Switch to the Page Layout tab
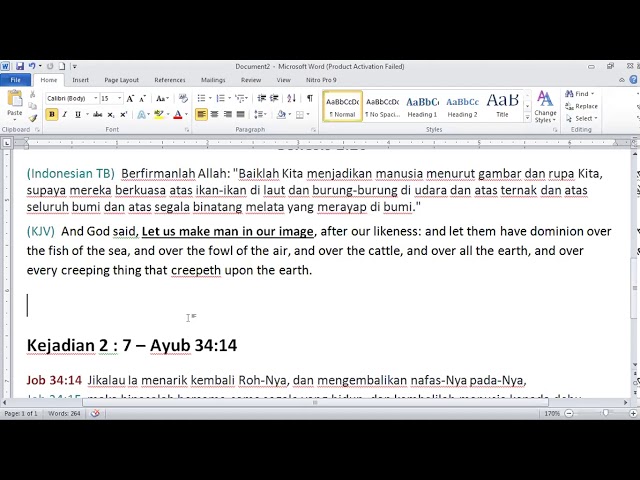 coord(122,80)
